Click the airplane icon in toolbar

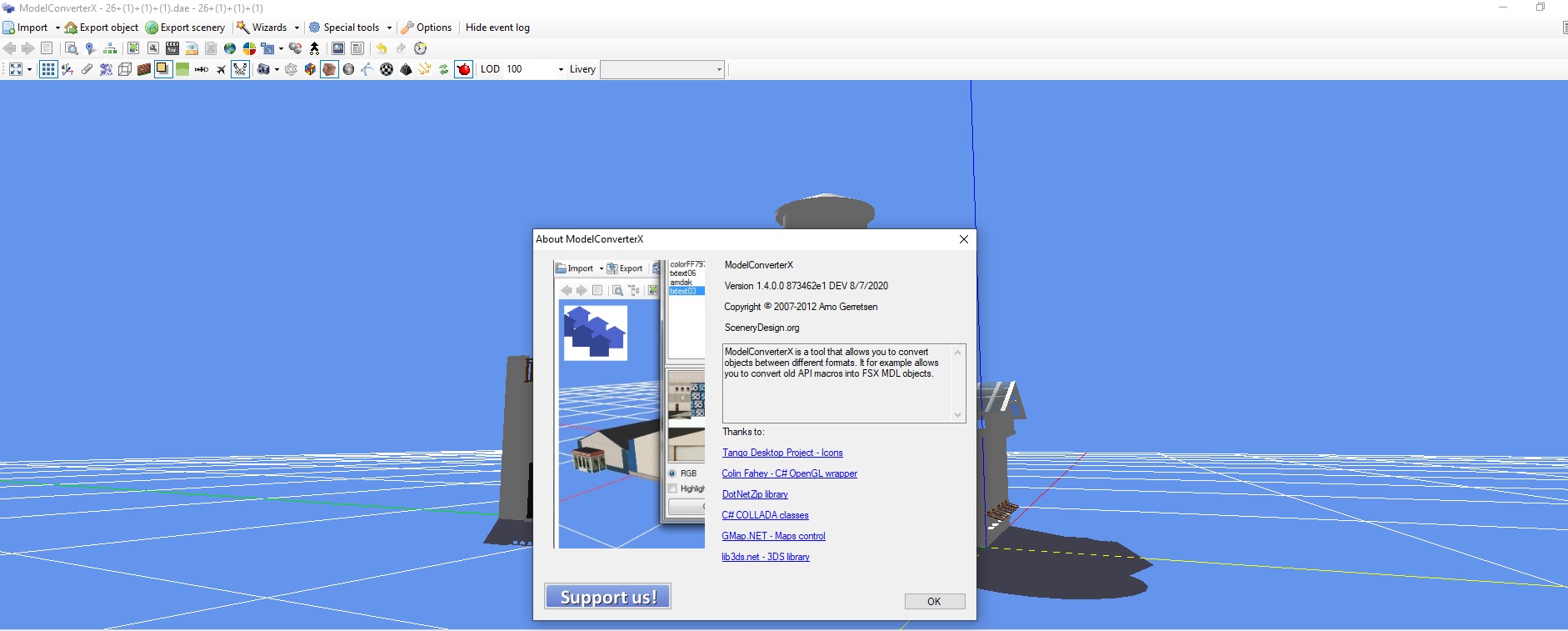pos(221,69)
